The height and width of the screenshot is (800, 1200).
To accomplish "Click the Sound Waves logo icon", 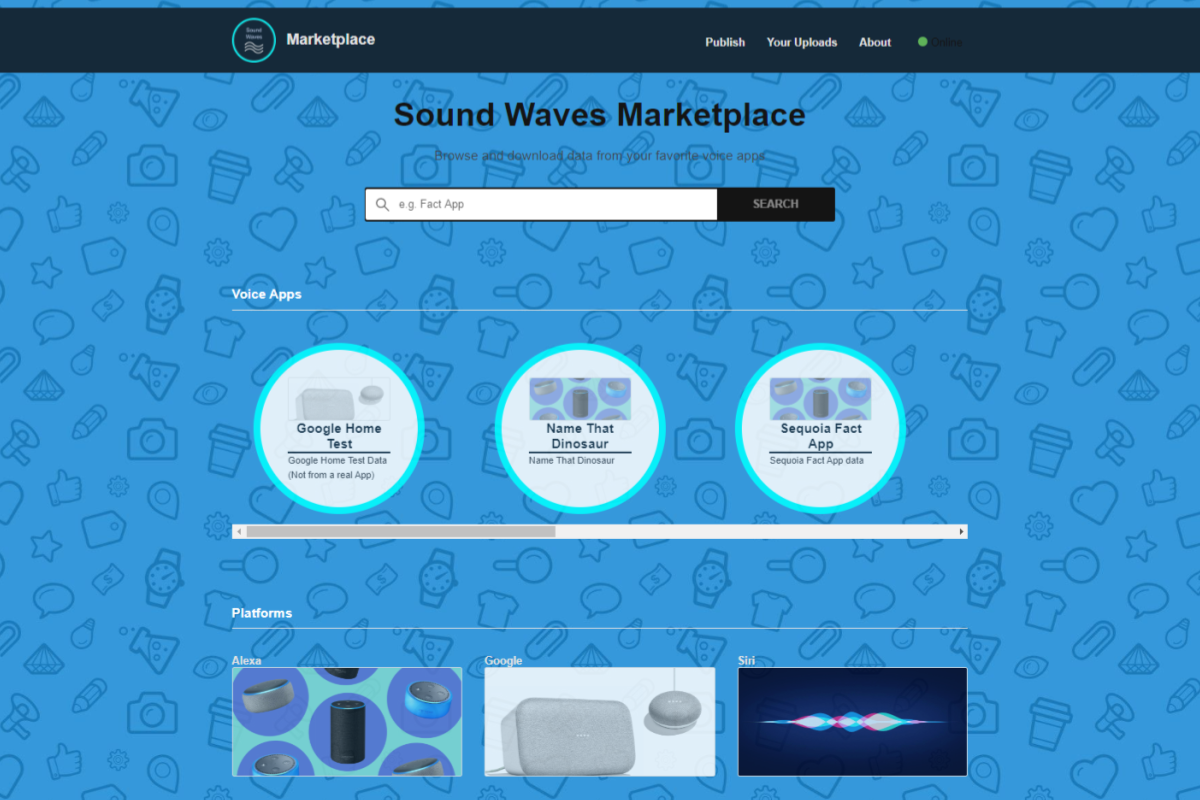I will (x=253, y=40).
